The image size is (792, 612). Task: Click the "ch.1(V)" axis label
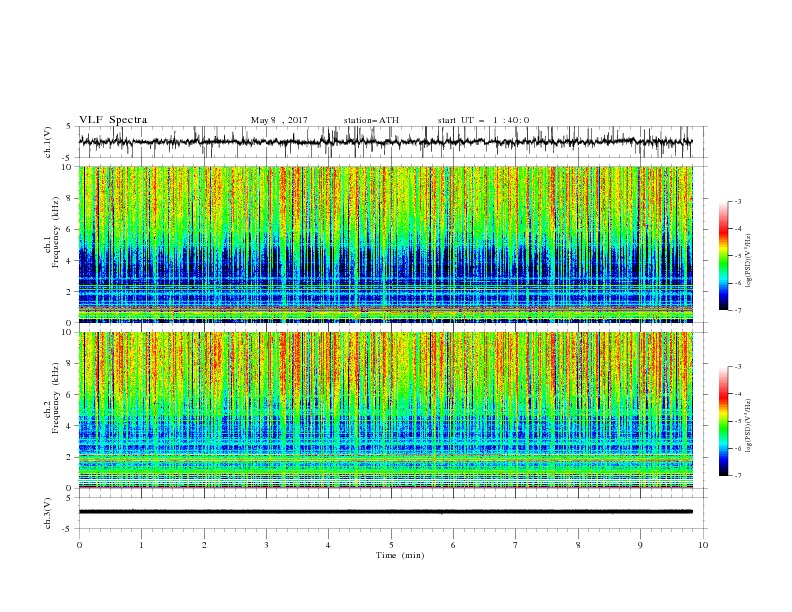[48, 142]
